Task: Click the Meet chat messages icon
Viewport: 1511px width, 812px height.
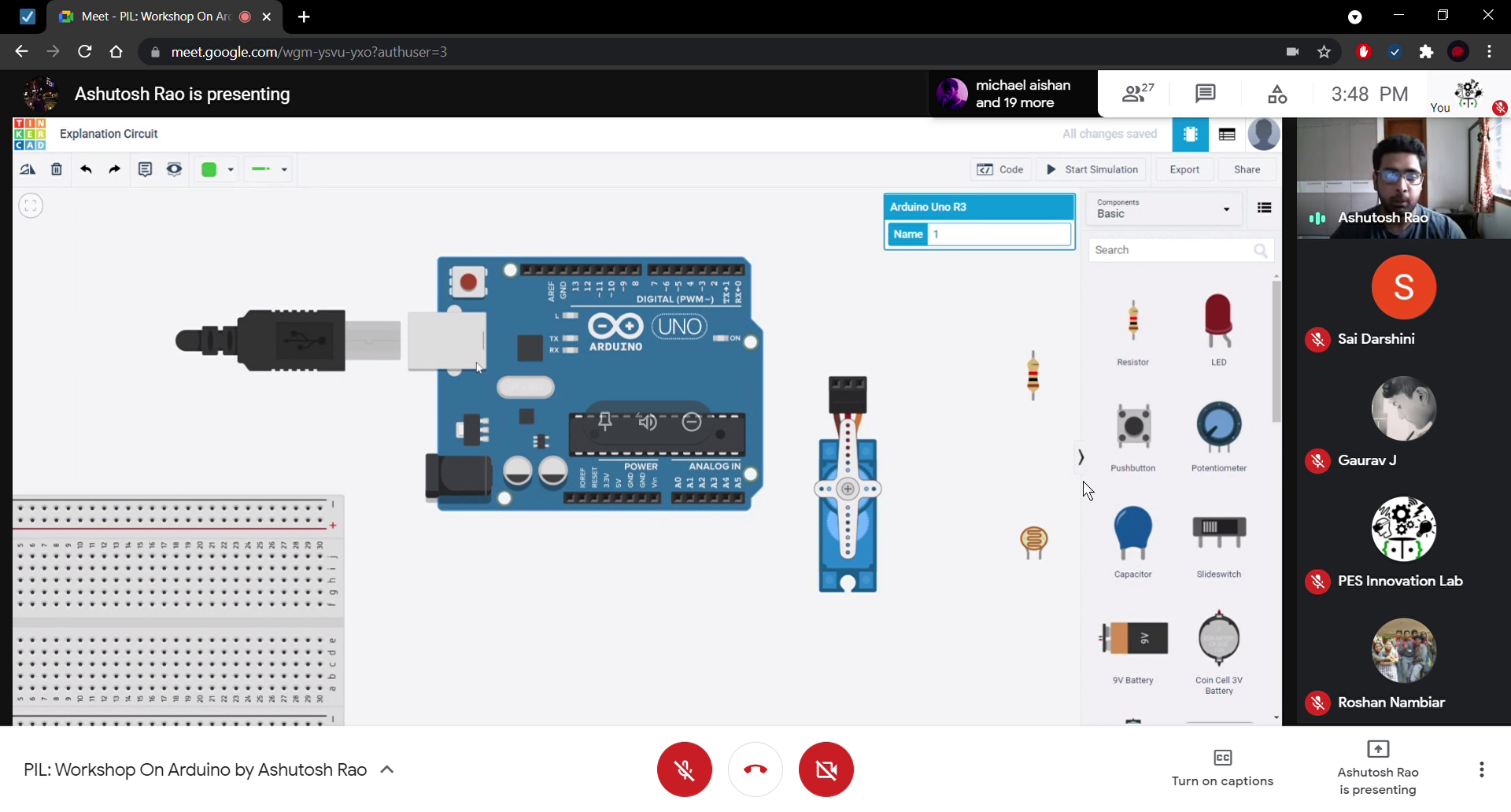Action: 1205,94
